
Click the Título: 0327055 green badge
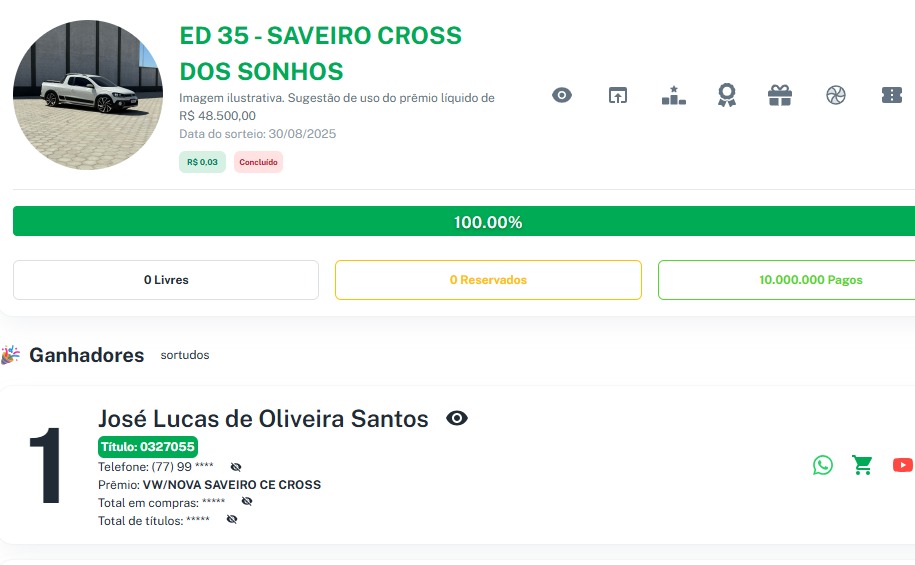tap(148, 447)
